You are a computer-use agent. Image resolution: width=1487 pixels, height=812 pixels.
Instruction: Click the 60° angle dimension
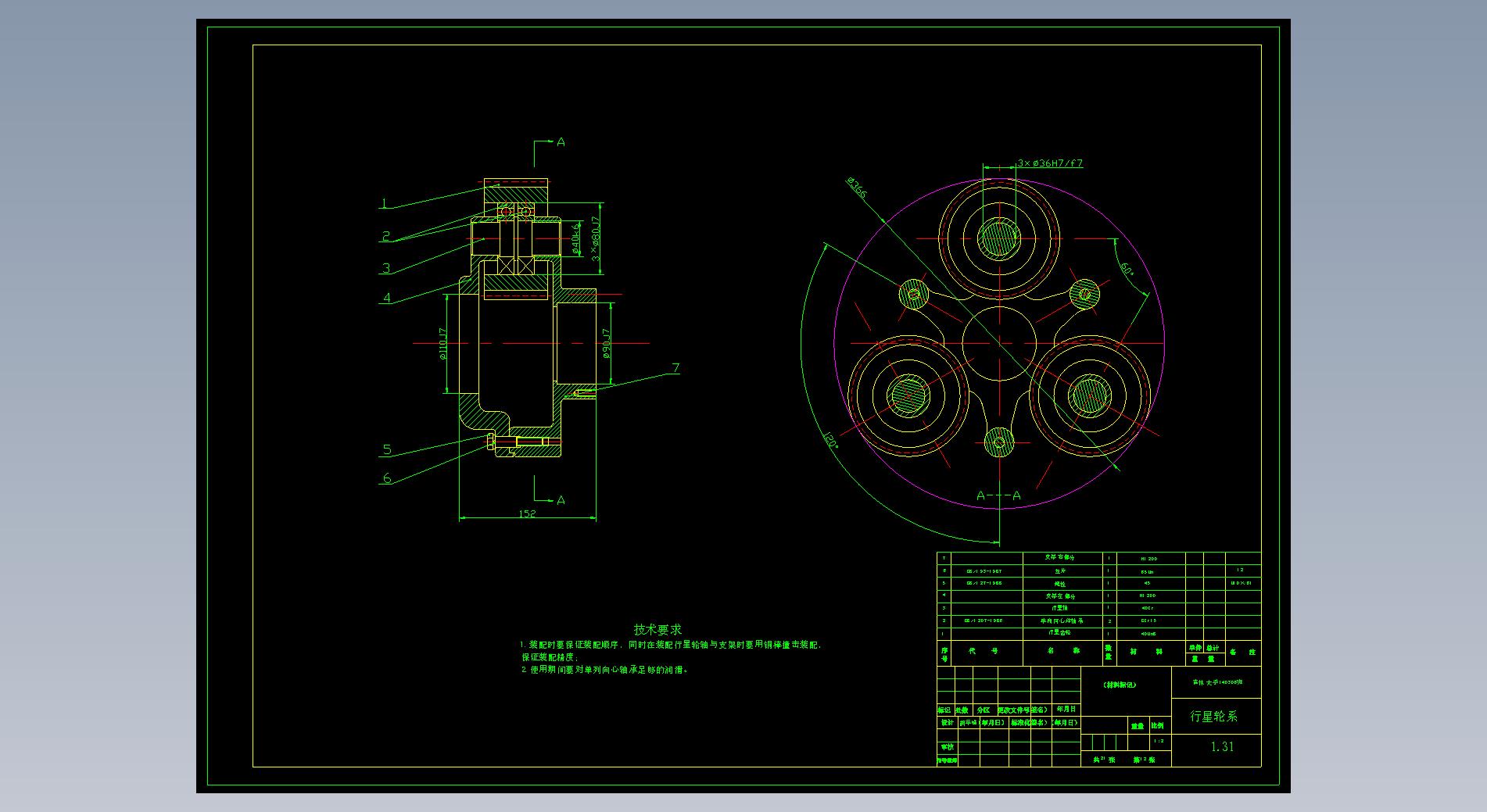1127,270
